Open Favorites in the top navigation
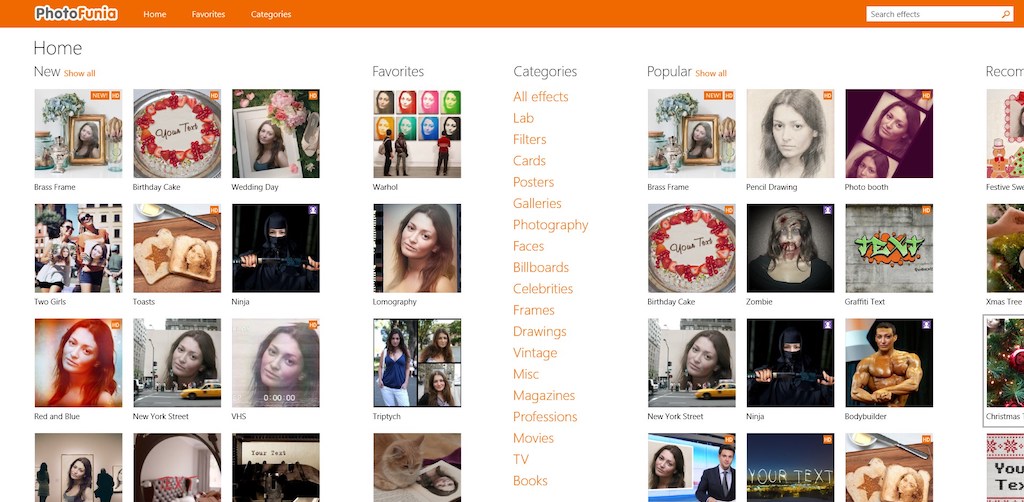 208,14
